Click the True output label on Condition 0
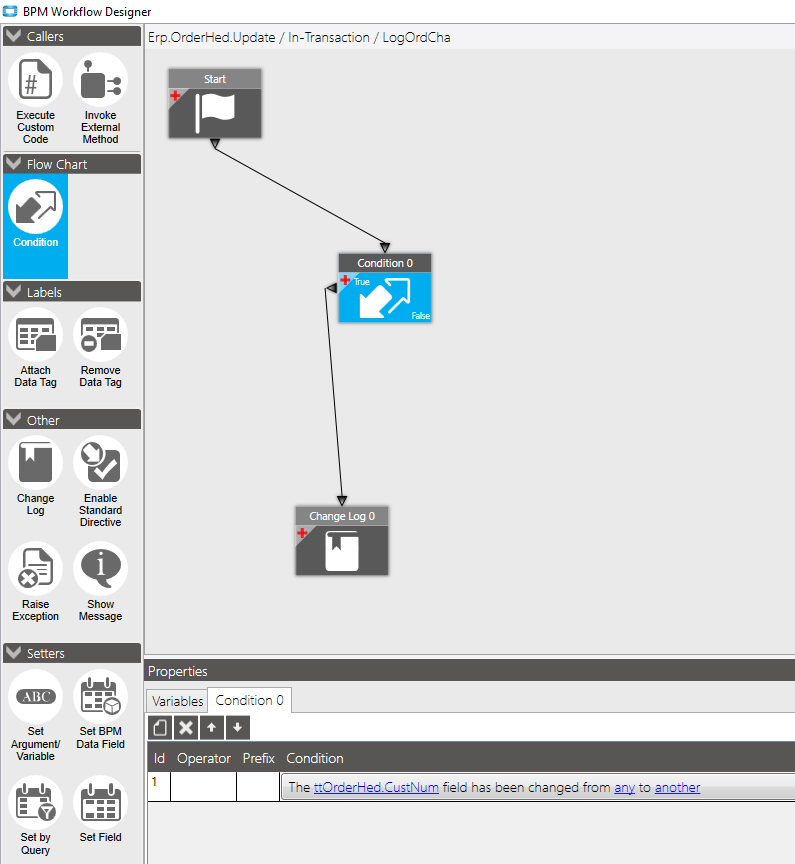The width and height of the screenshot is (795, 864). click(361, 282)
